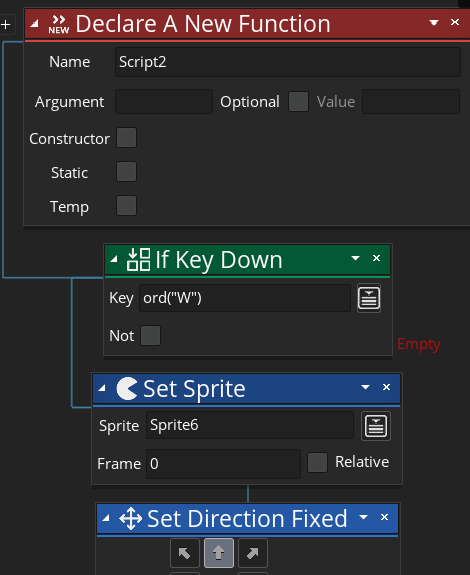Collapse the Set Direction Fixed node triangle
470x575 pixels.
click(106, 518)
